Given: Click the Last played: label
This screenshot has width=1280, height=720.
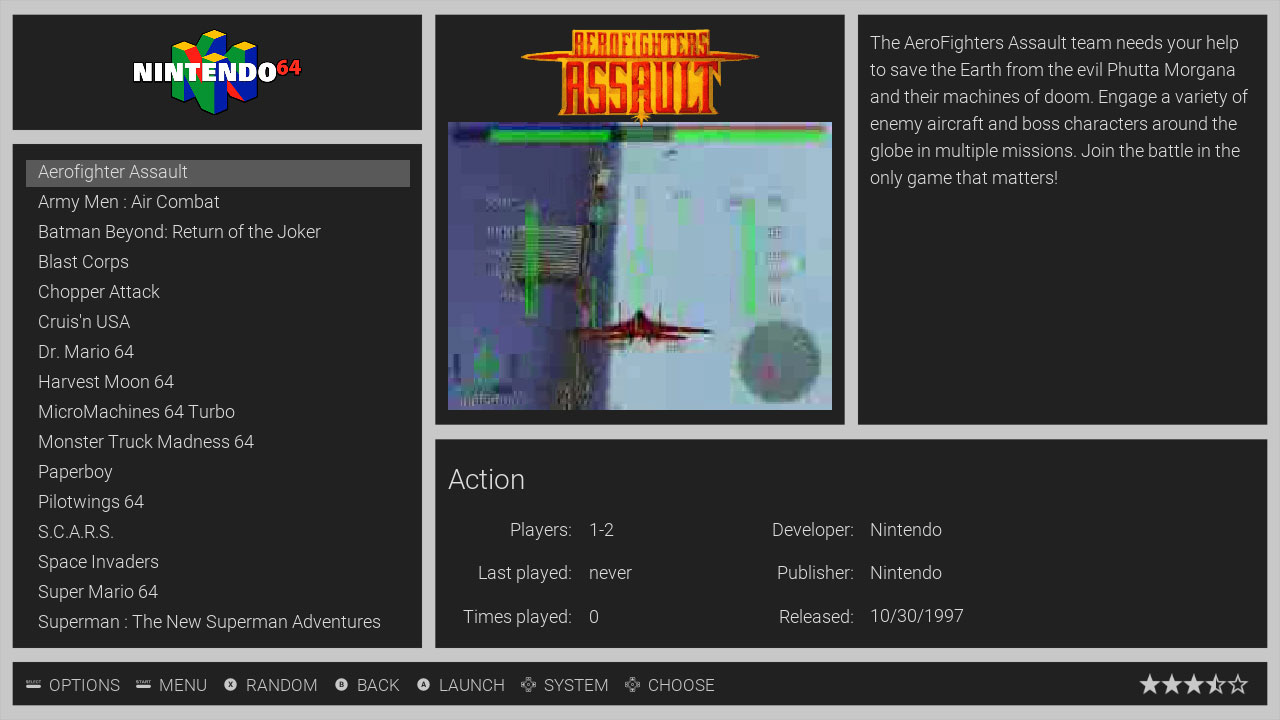Looking at the screenshot, I should 525,573.
